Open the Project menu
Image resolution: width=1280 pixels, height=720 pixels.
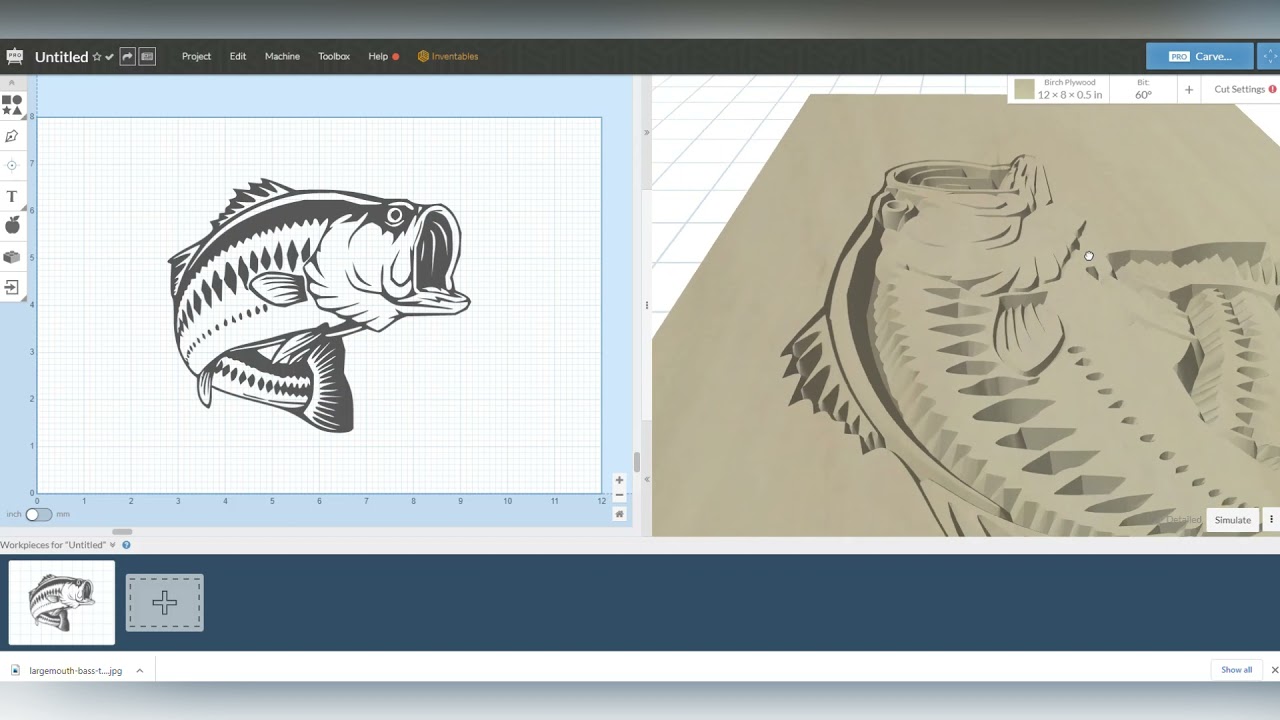[196, 57]
